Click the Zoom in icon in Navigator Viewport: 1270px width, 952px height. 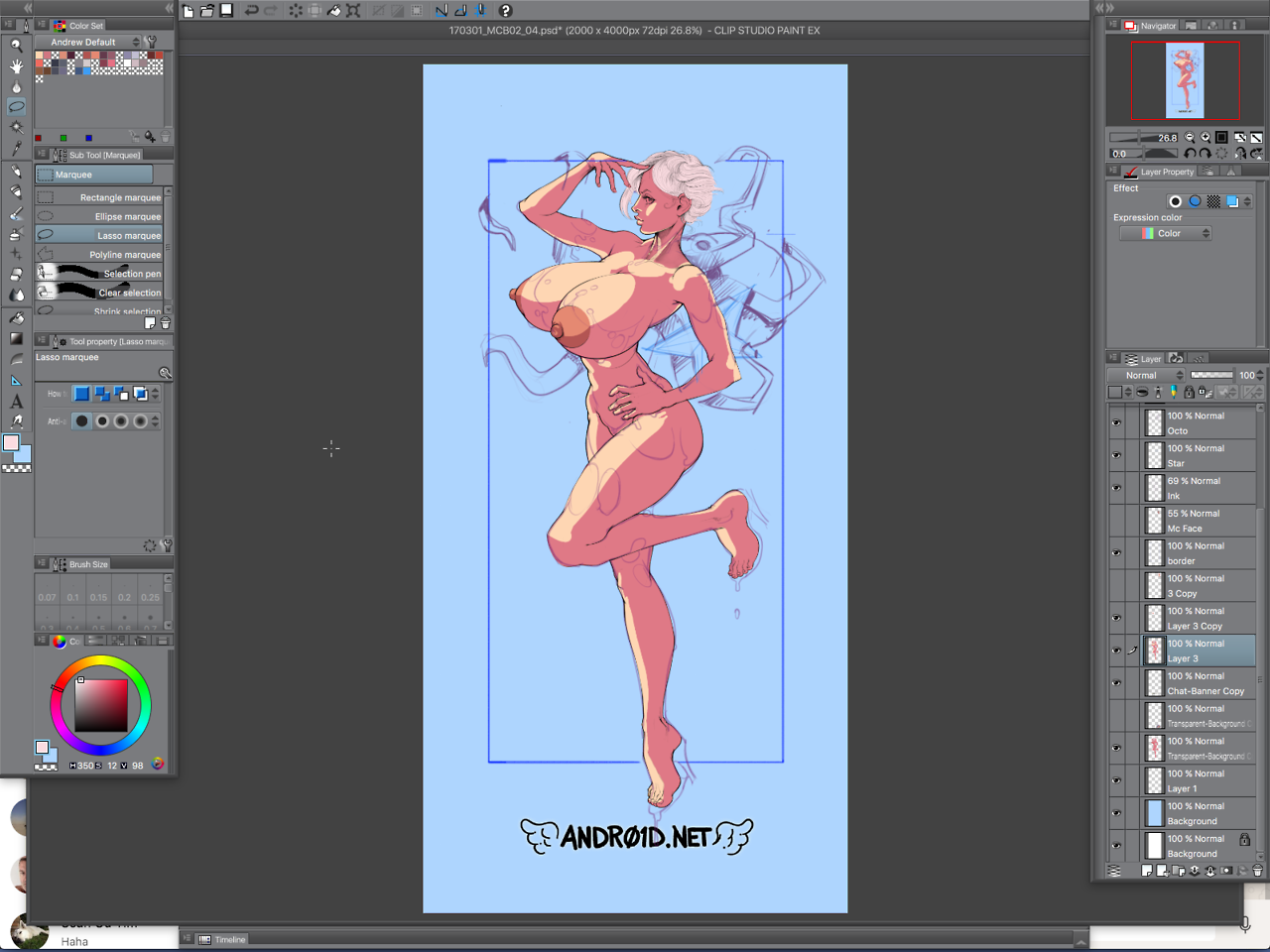pyautogui.click(x=1206, y=138)
